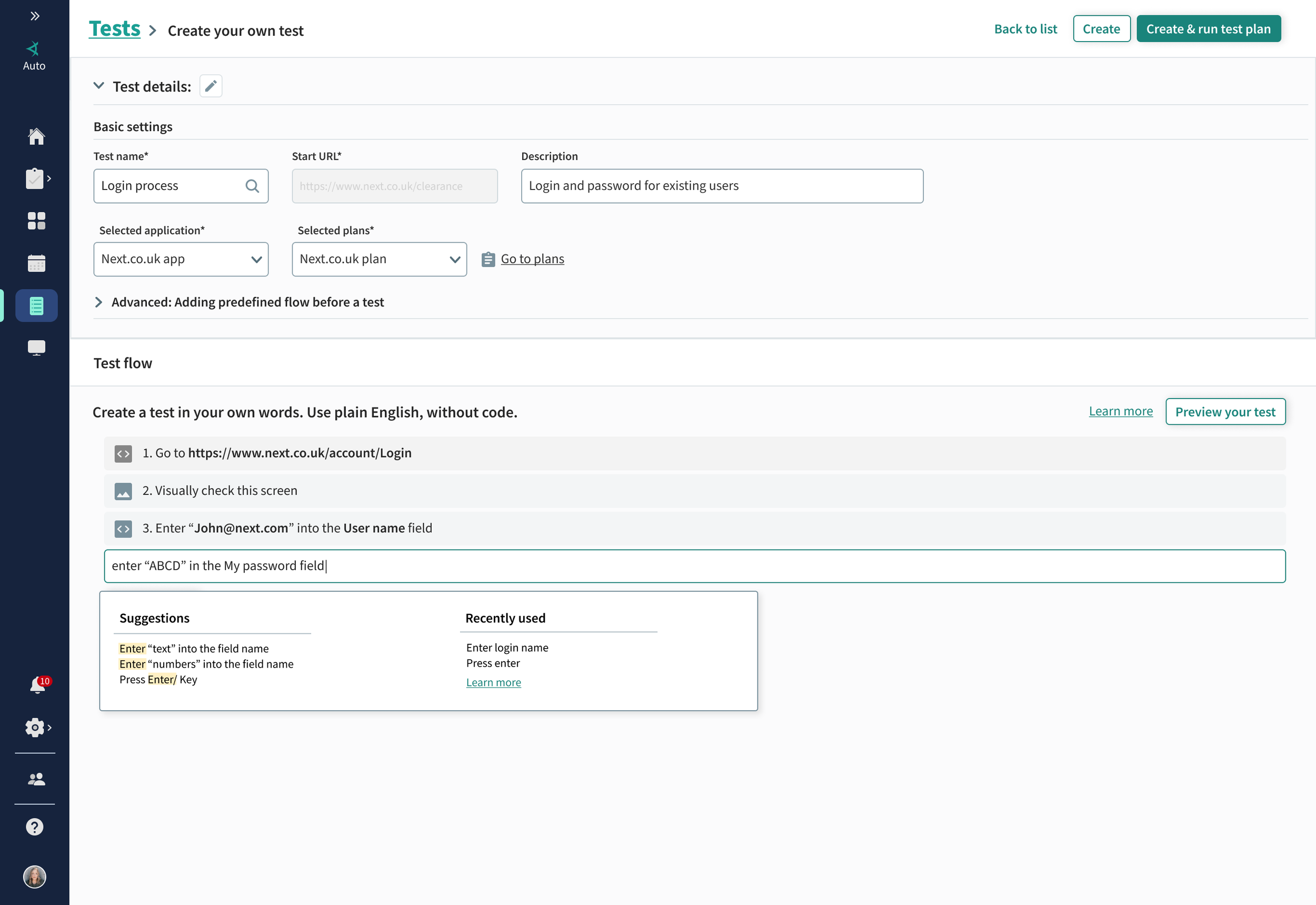Open the clipboard plans icon in sidebar
The image size is (1316, 905).
[x=35, y=178]
